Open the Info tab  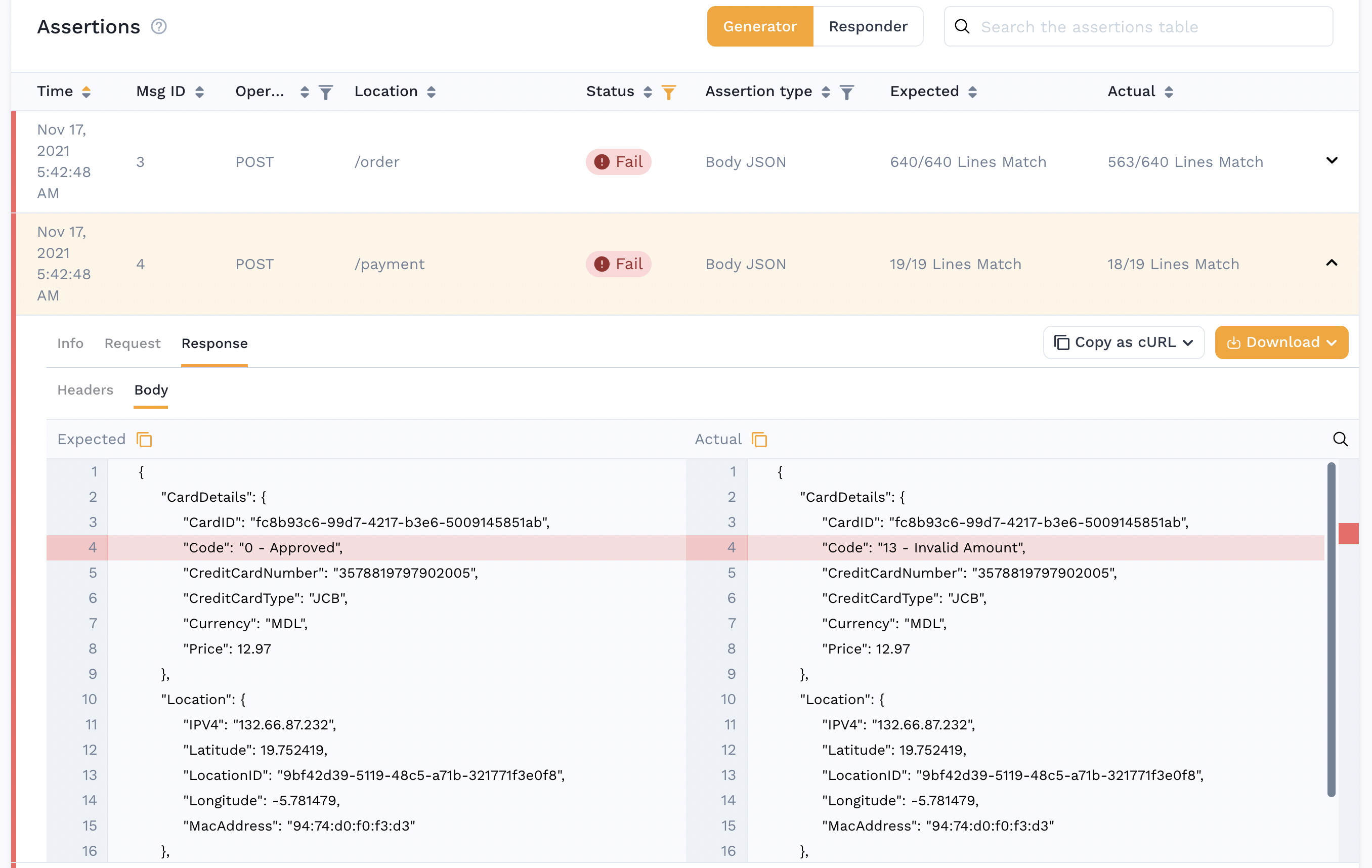(70, 343)
